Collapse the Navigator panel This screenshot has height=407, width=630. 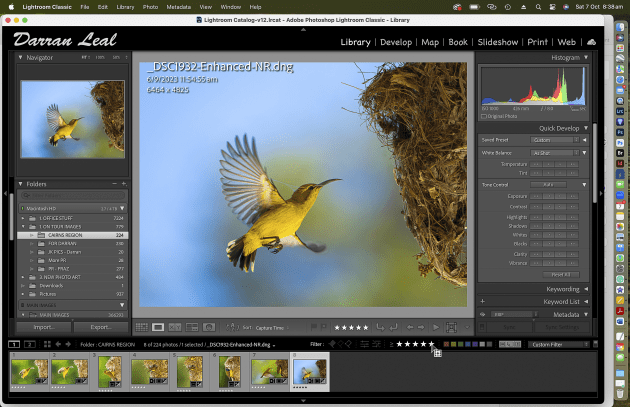[x=20, y=57]
